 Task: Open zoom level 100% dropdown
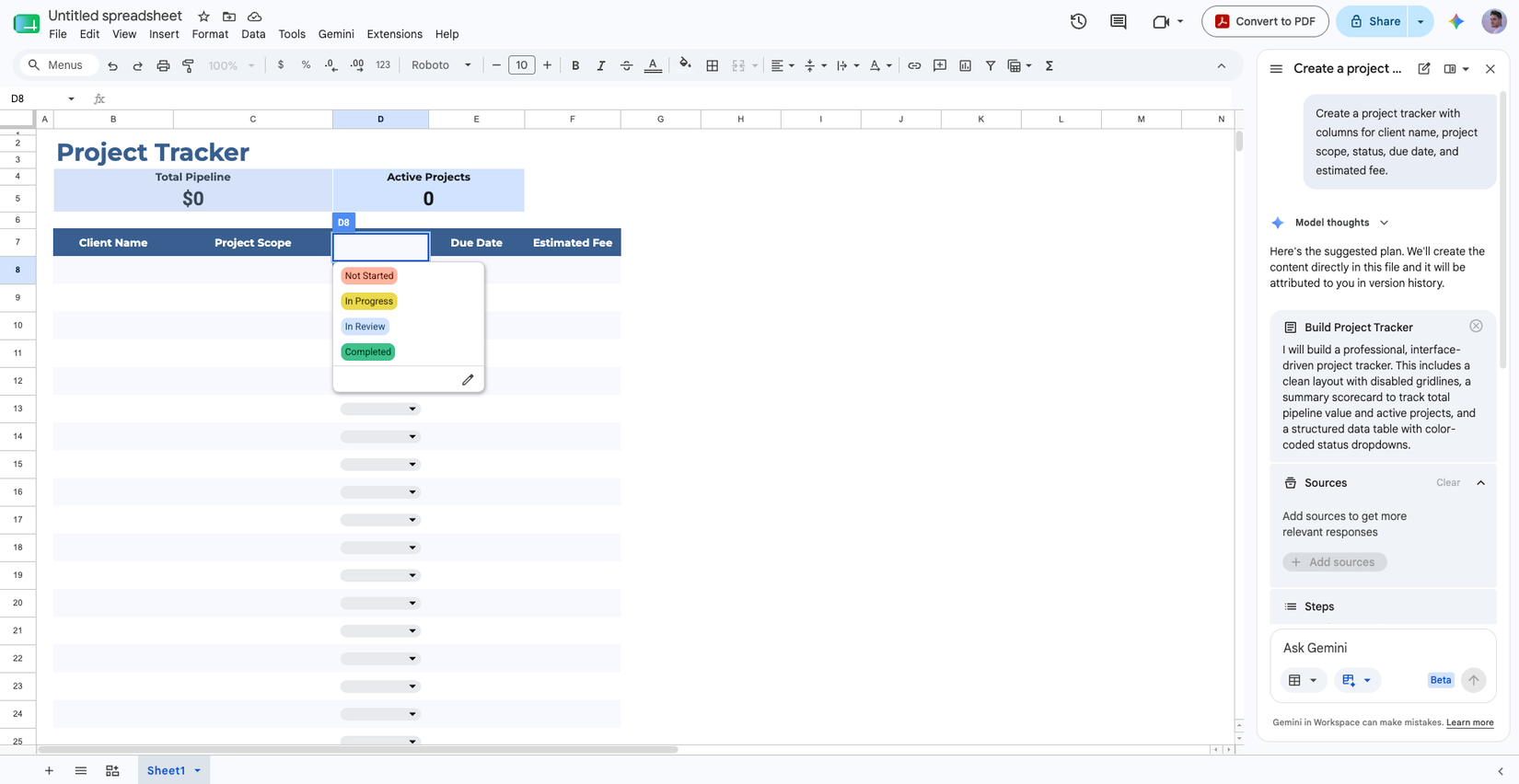(x=231, y=65)
